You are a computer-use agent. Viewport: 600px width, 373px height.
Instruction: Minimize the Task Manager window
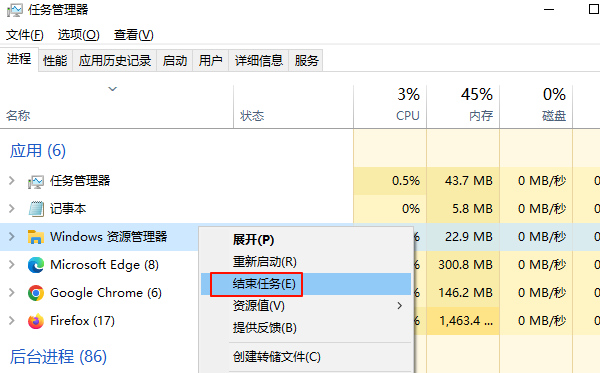pyautogui.click(x=549, y=10)
